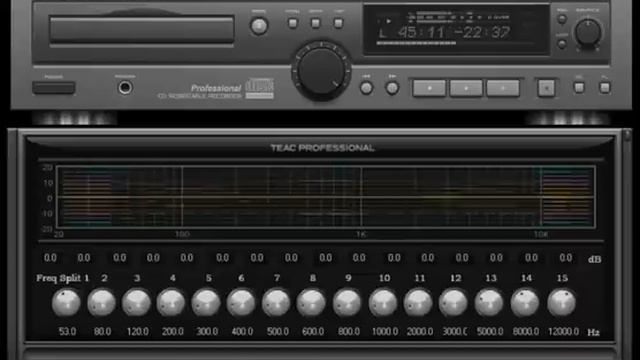Click the Freq Split 1 knob

(x=66, y=302)
